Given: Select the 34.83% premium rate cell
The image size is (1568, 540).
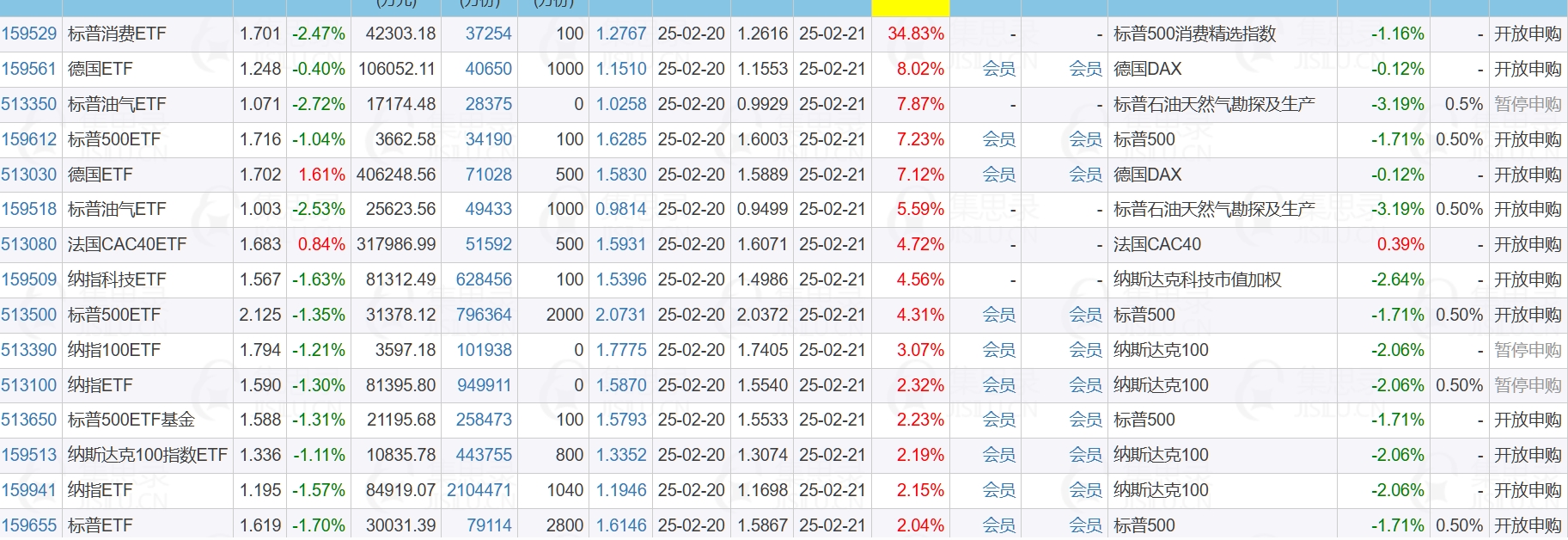Looking at the screenshot, I should tap(916, 34).
